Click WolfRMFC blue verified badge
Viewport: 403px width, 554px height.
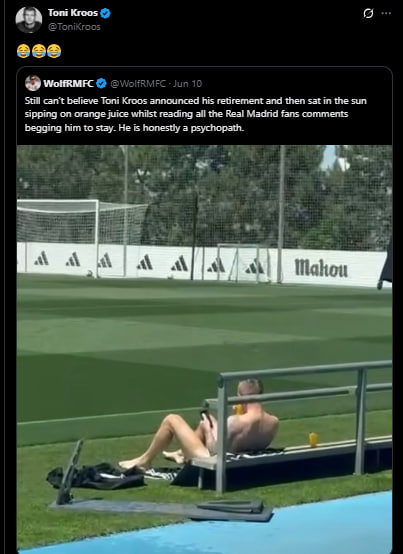[x=101, y=83]
